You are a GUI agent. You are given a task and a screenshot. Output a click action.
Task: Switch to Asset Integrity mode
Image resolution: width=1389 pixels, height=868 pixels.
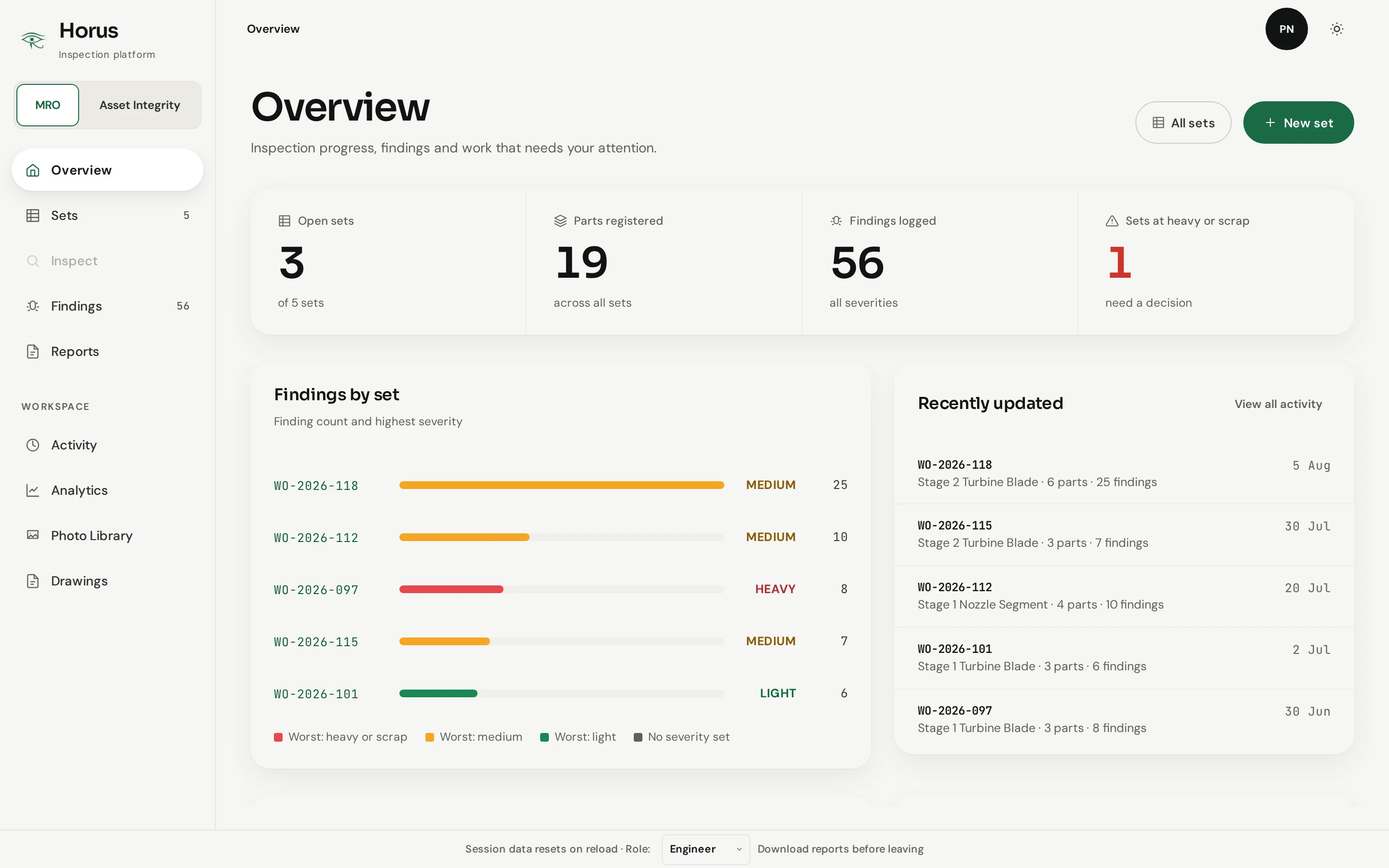[x=139, y=105]
